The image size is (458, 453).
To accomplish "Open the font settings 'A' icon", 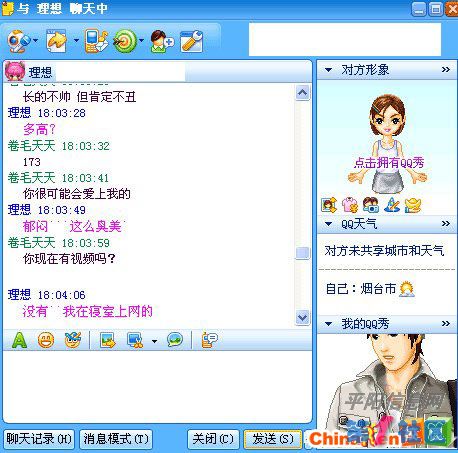I will click(x=19, y=340).
